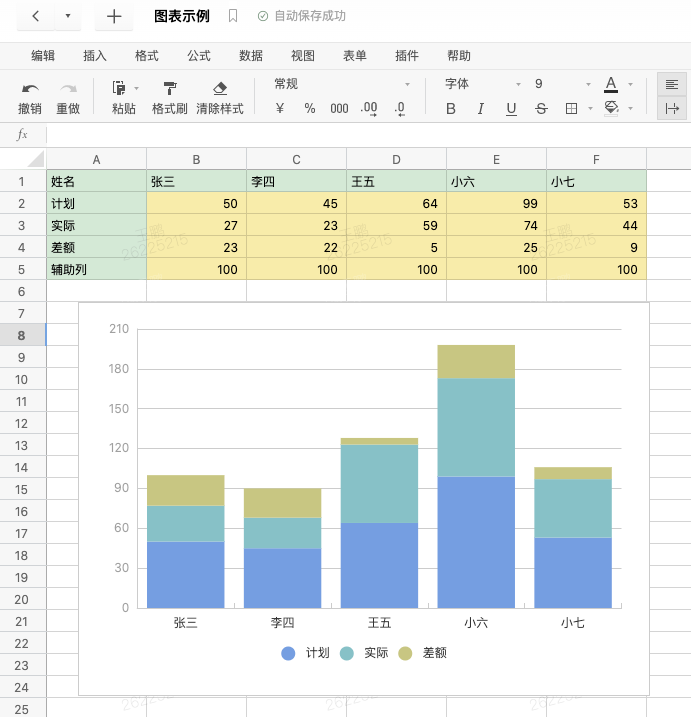The image size is (691, 717).
Task: Click the 小六 blue bar segment
Action: click(476, 542)
